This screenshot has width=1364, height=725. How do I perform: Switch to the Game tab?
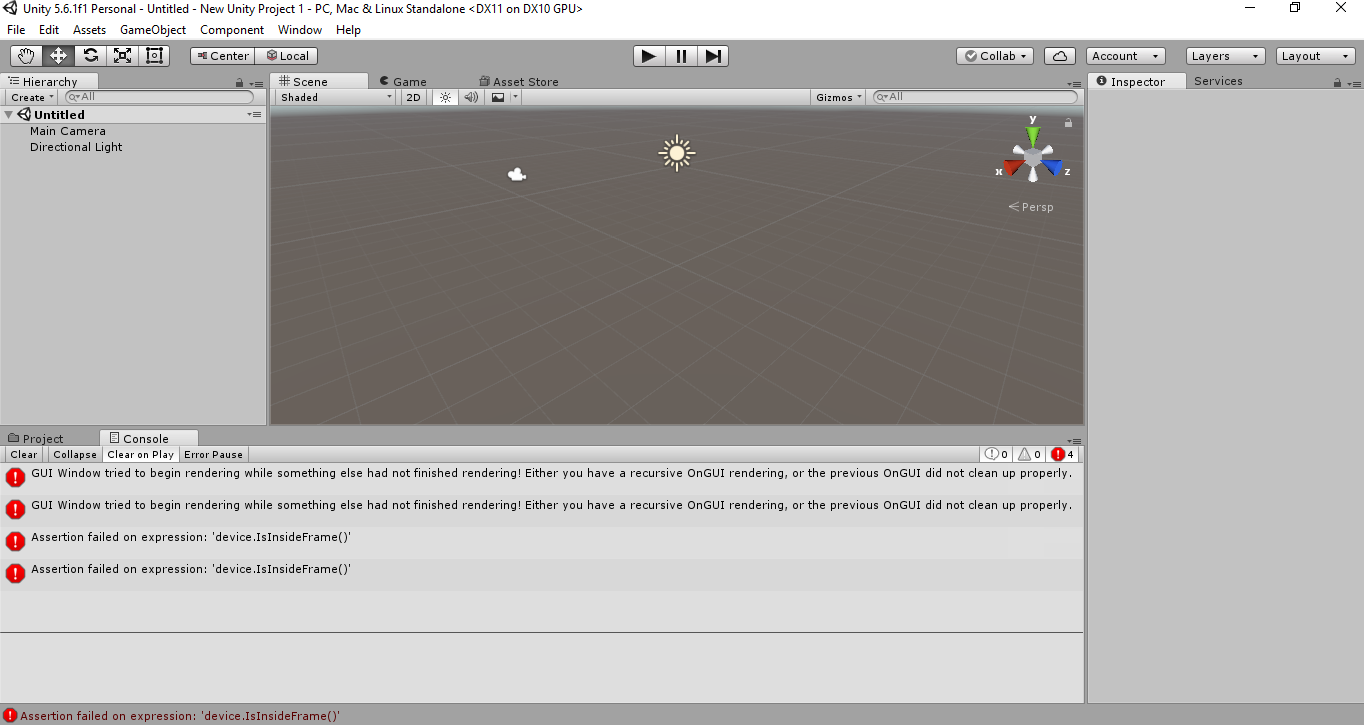(402, 81)
